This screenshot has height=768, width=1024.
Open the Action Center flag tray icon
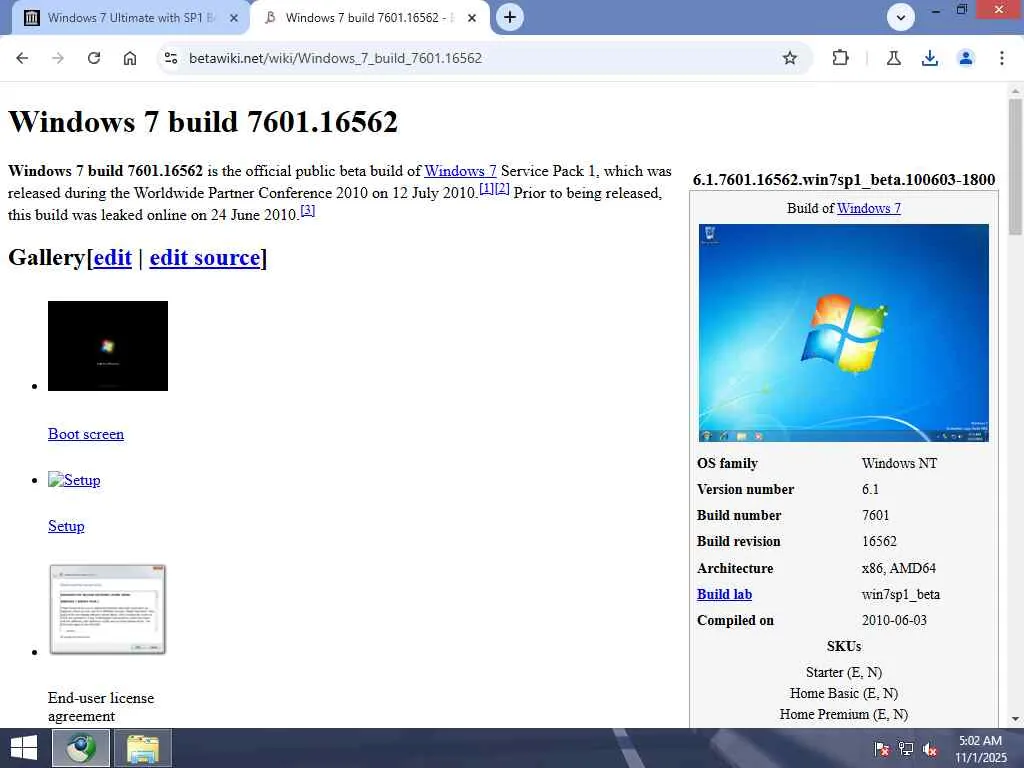[x=881, y=749]
